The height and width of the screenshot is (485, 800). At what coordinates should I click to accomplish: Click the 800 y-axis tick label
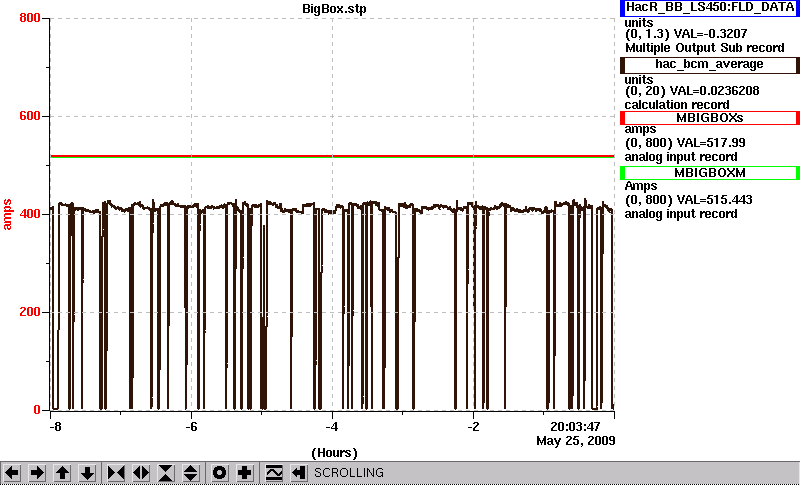30,18
